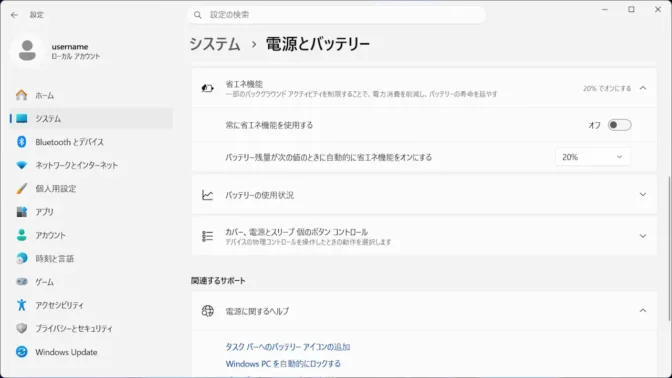Close the Settings window
Viewport: 672px width, 378px height.
(x=658, y=9)
